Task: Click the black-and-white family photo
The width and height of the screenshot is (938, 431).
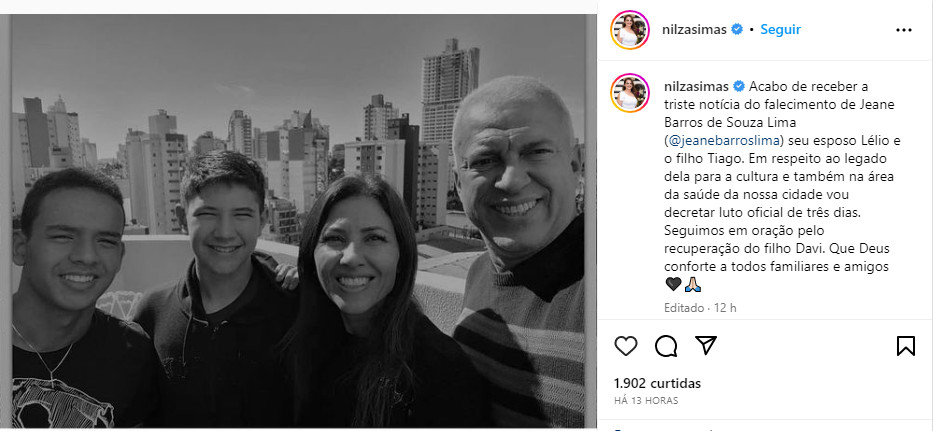Action: tap(298, 220)
